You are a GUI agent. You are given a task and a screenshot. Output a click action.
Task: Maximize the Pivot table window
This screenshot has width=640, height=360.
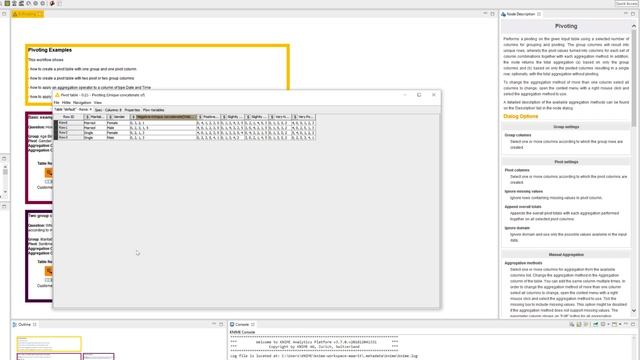pyautogui.click(x=419, y=95)
